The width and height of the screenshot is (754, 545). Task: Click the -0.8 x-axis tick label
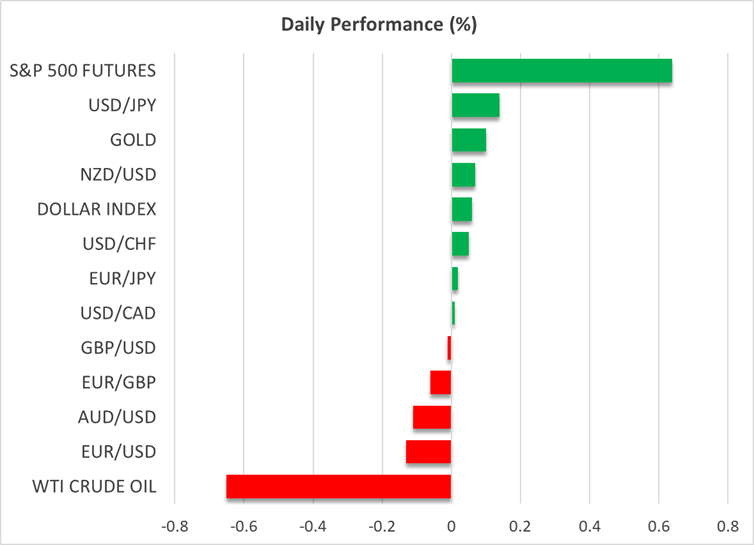point(175,525)
